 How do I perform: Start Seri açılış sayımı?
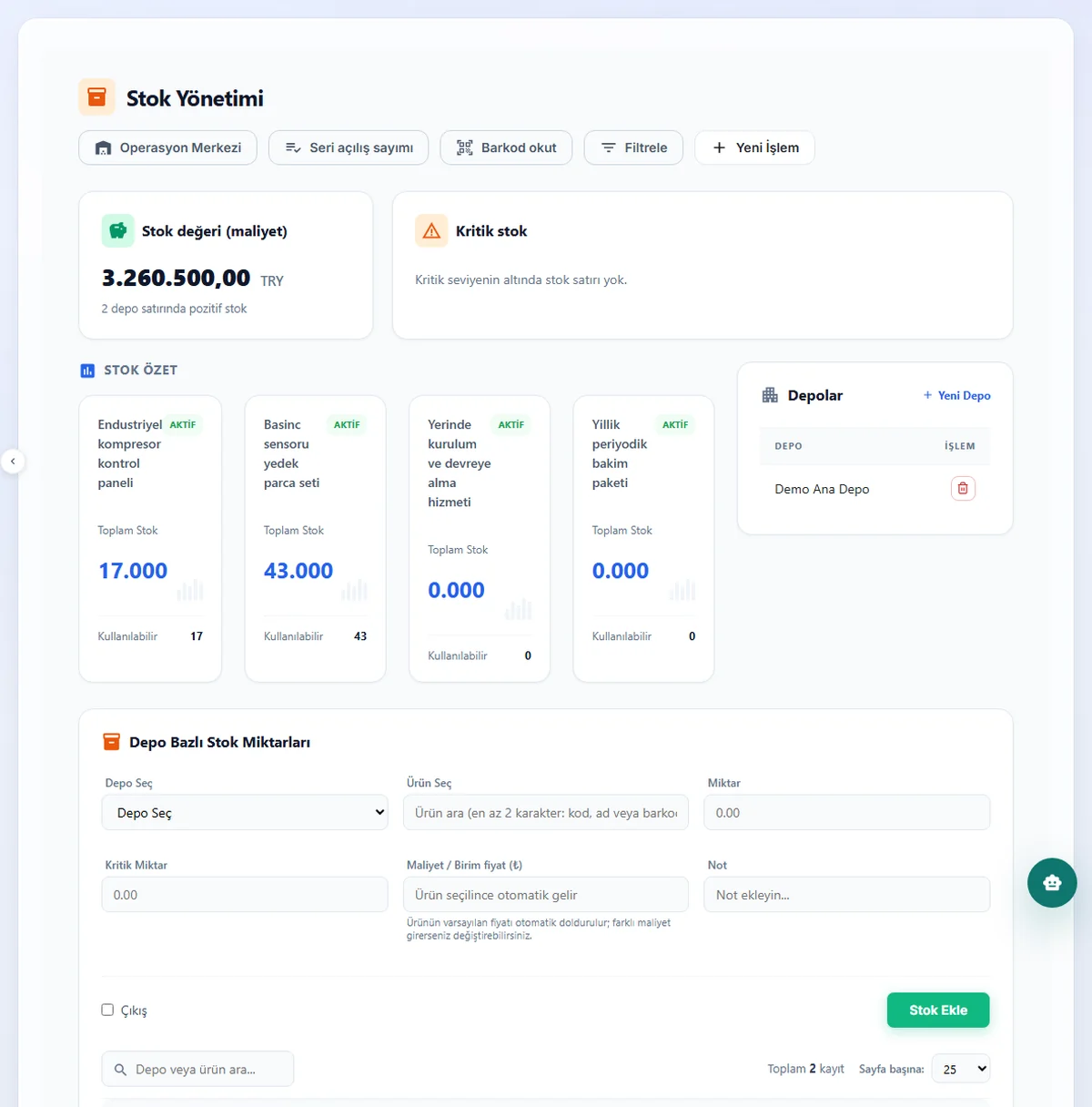tap(349, 147)
